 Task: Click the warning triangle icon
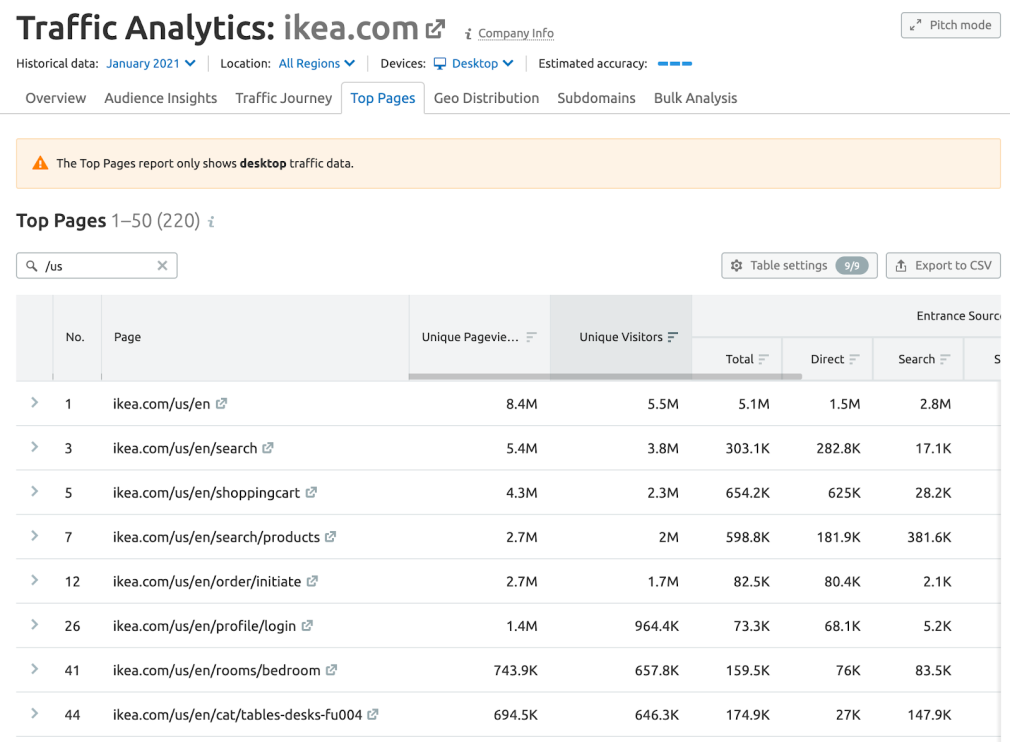(40, 163)
